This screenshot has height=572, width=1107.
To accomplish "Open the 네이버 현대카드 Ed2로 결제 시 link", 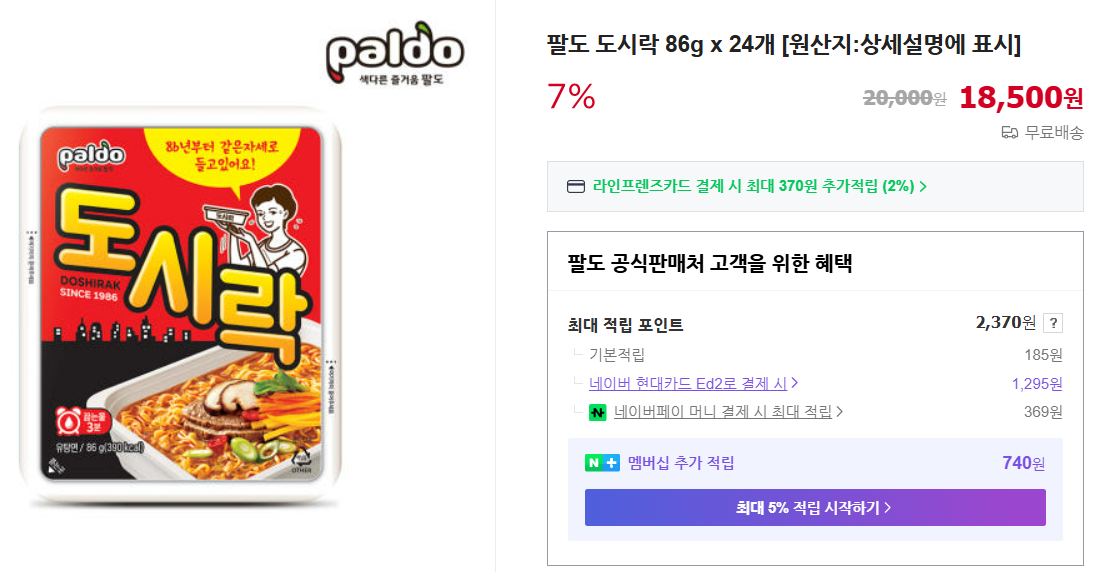I will point(688,383).
